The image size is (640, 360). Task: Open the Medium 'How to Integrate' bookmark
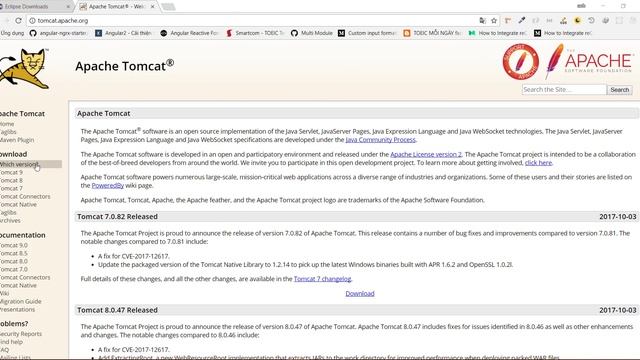[x=562, y=33]
